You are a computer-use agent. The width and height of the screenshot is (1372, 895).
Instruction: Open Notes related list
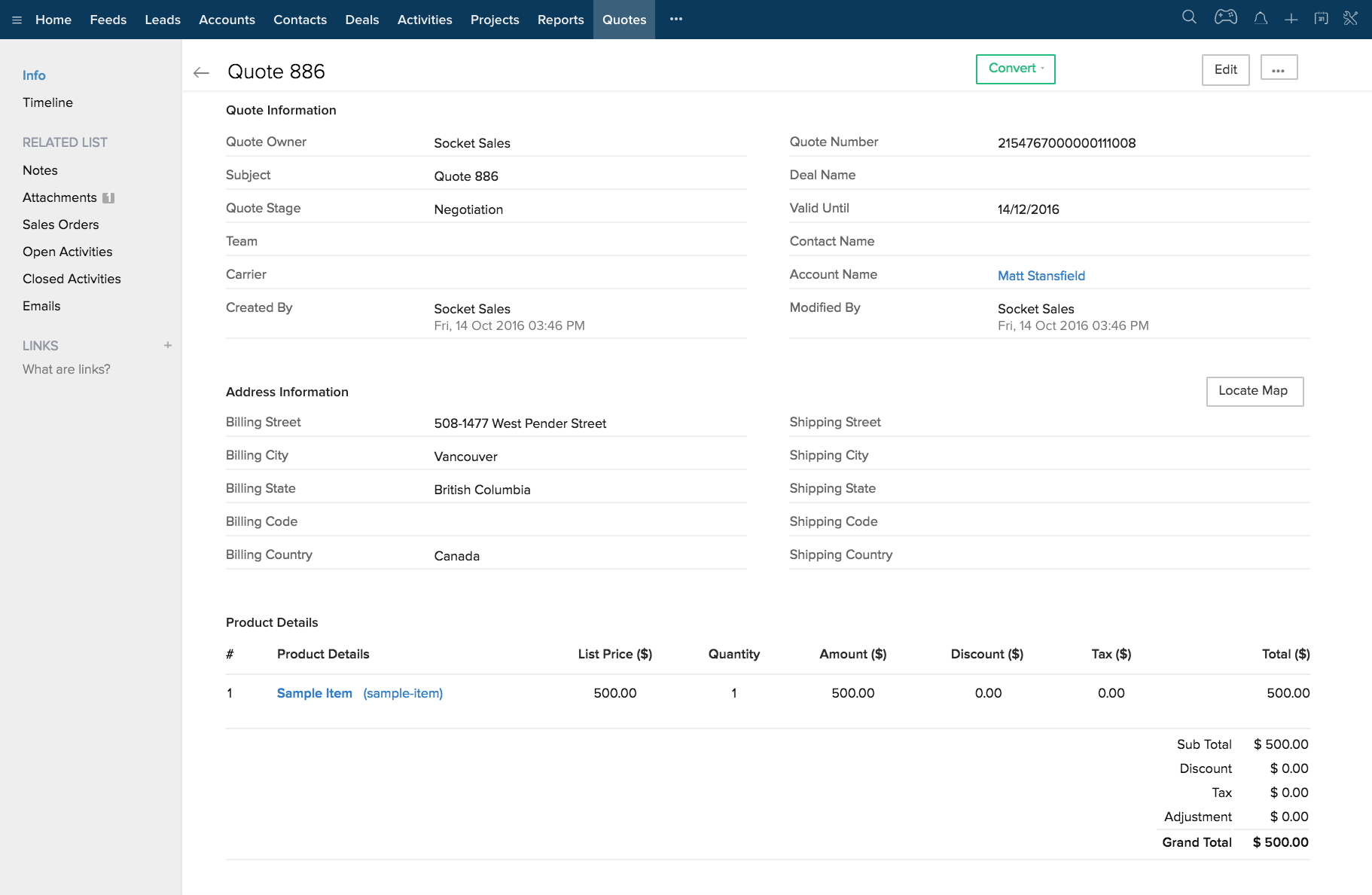40,170
